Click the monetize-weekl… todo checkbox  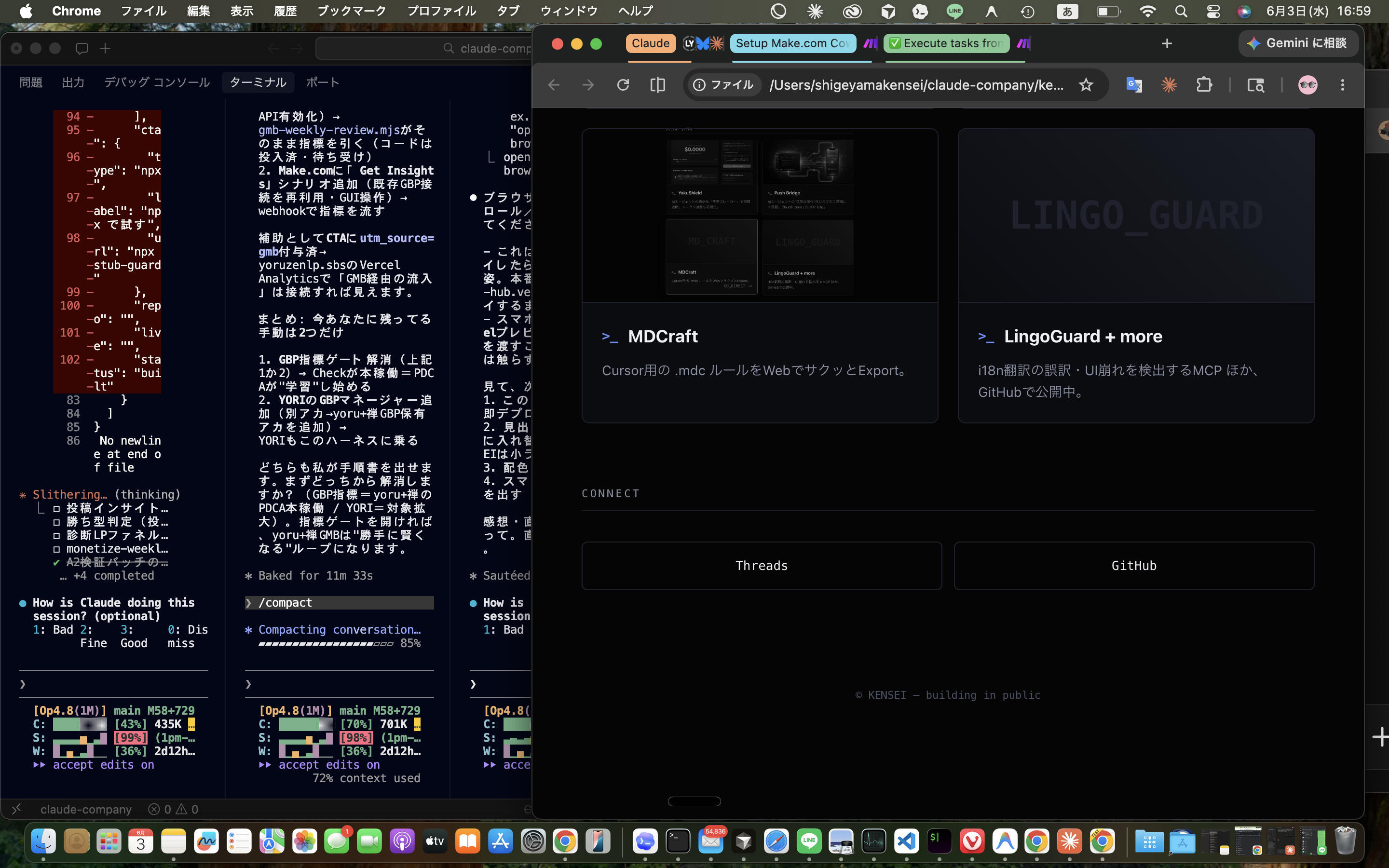point(57,549)
